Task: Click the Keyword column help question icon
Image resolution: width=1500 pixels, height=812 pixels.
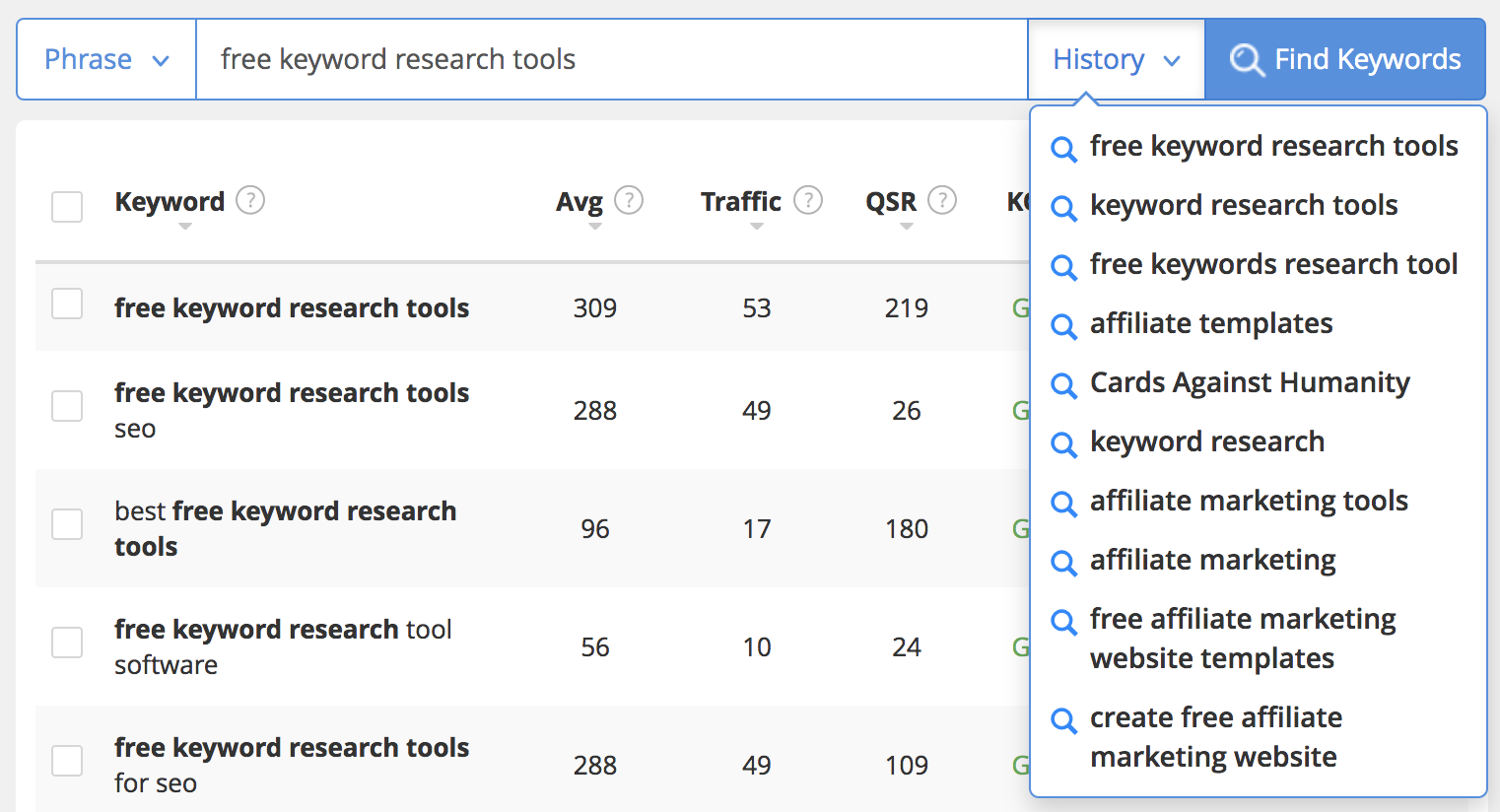Action: click(250, 201)
